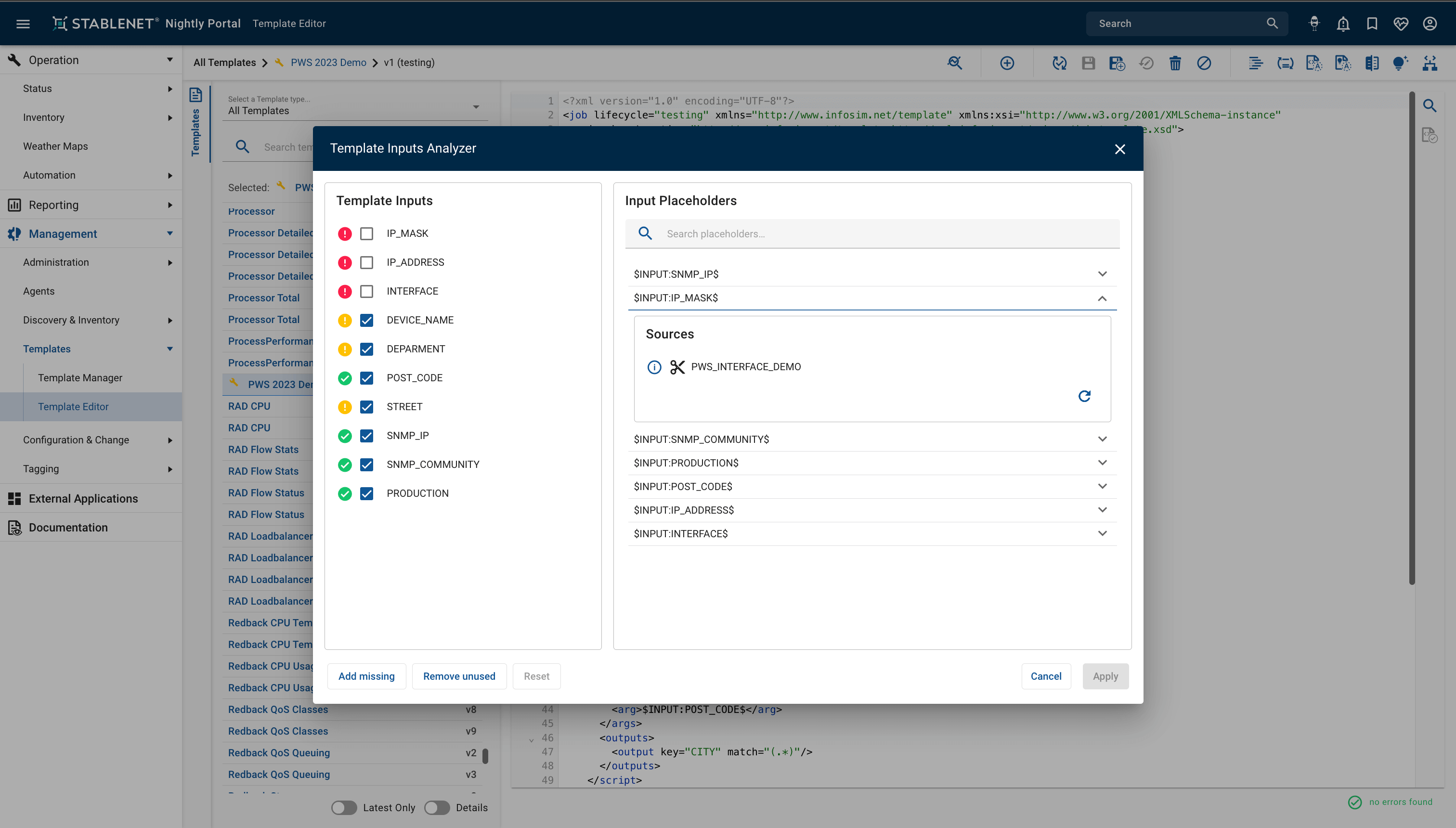Click the reload template toolbar icon

point(1059,63)
